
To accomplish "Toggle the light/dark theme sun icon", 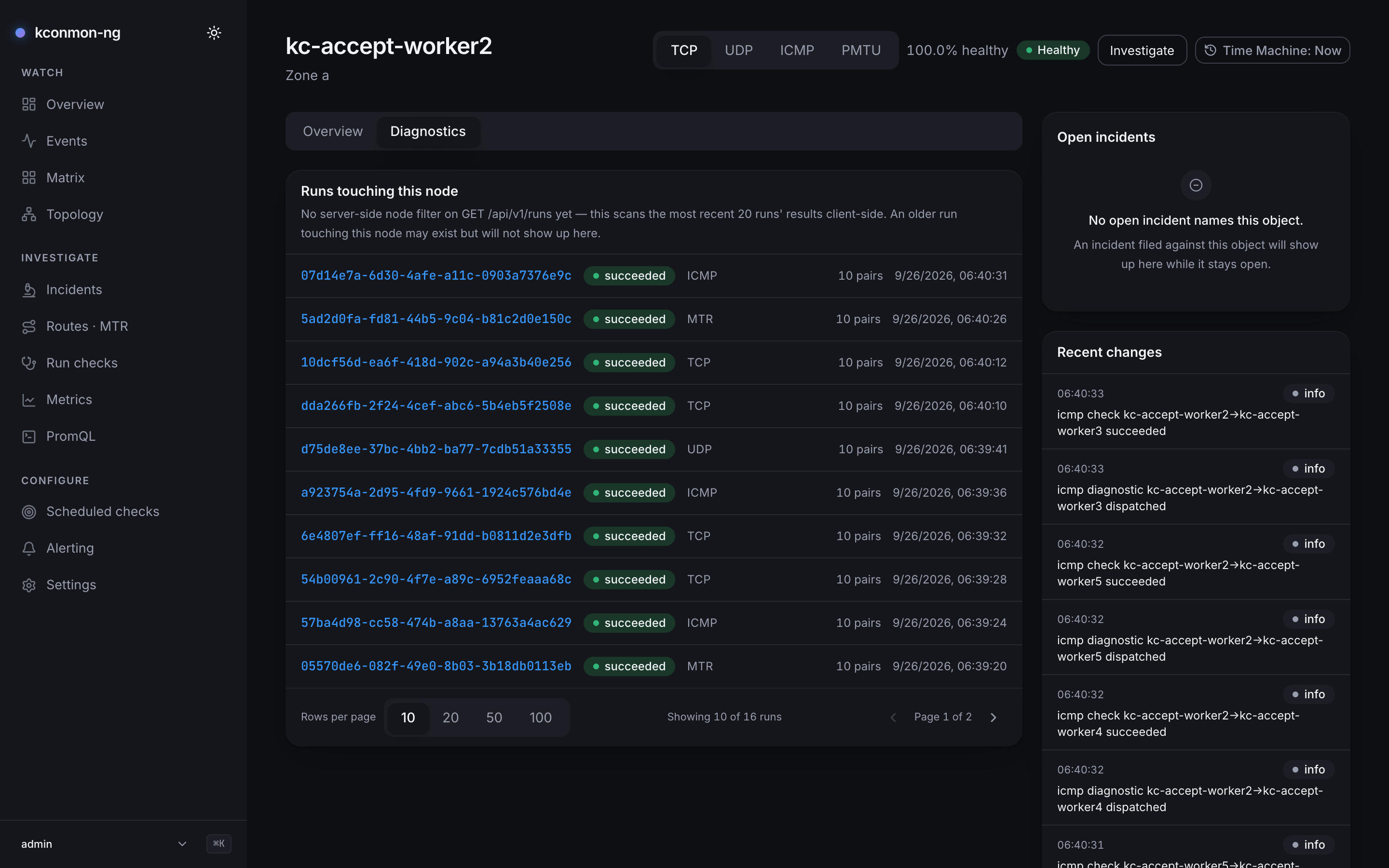I will (x=214, y=33).
